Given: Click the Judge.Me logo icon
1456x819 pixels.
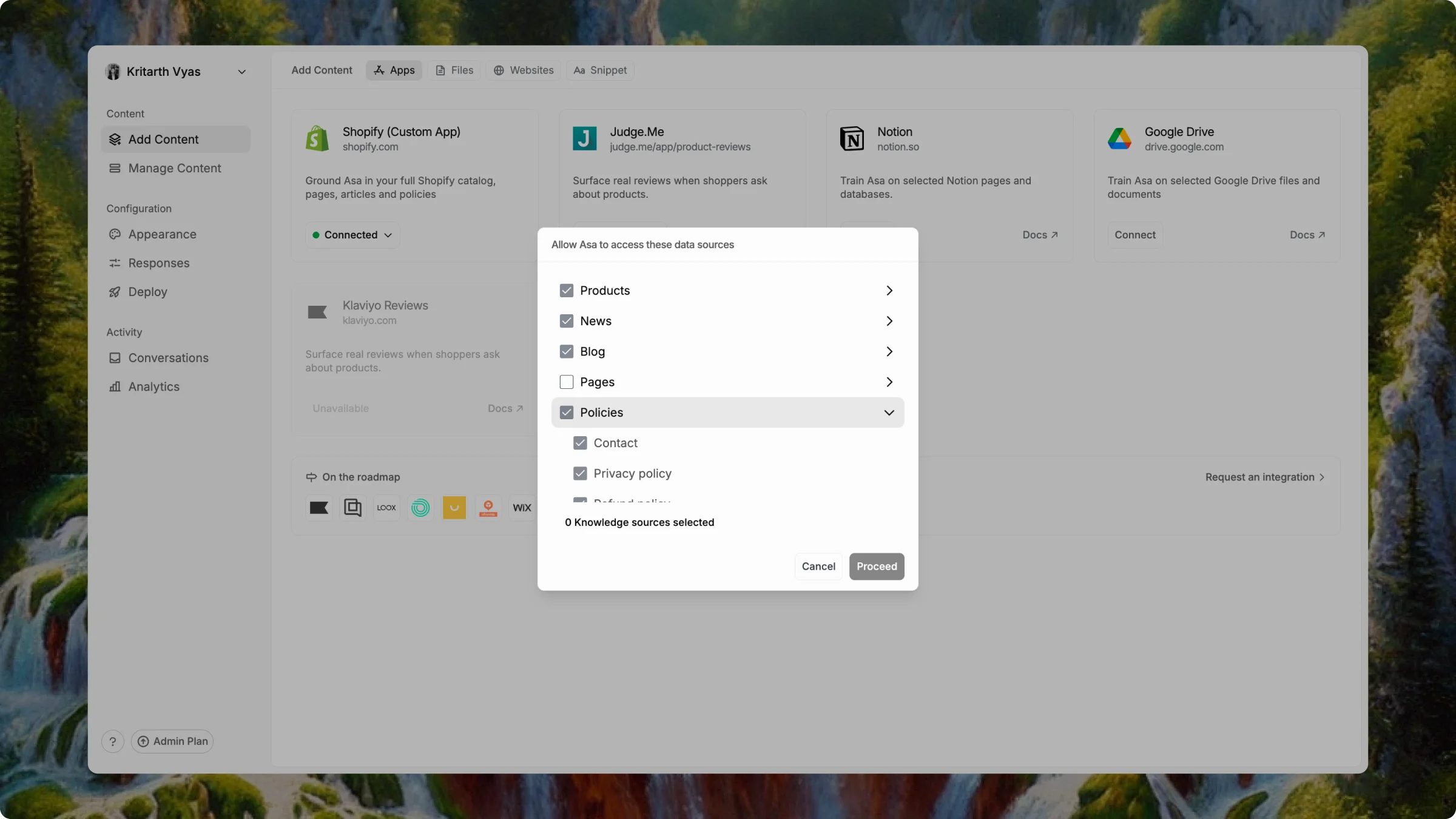Looking at the screenshot, I should tap(585, 139).
